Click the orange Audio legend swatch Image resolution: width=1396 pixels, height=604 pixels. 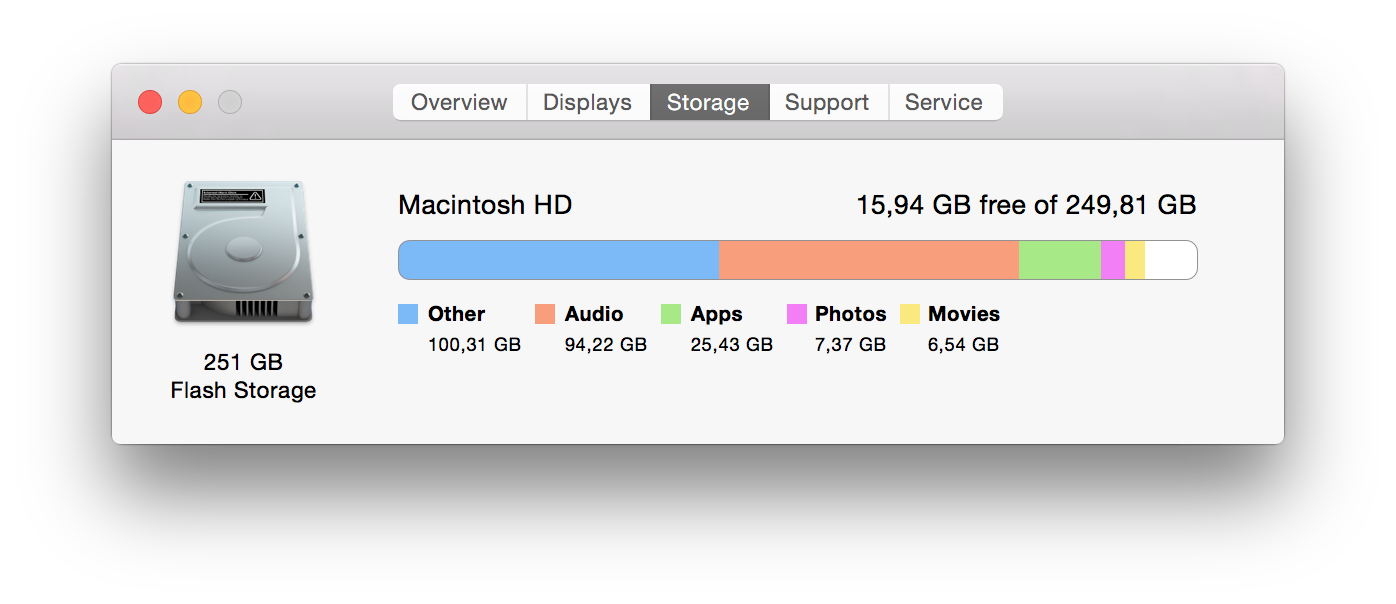[545, 314]
